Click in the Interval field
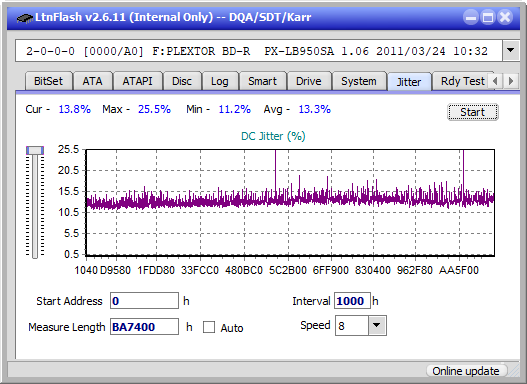Viewport: 527px width, 384px height. pos(352,301)
